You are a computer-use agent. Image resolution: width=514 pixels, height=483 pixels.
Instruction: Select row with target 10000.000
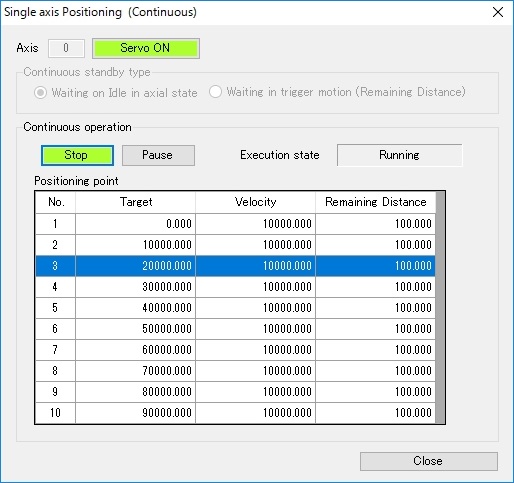(x=235, y=245)
